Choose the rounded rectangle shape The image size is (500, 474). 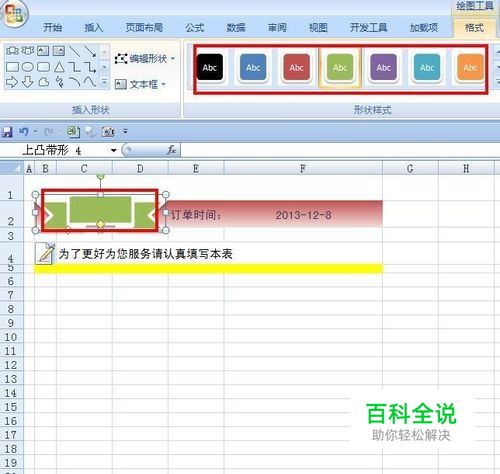(x=43, y=67)
